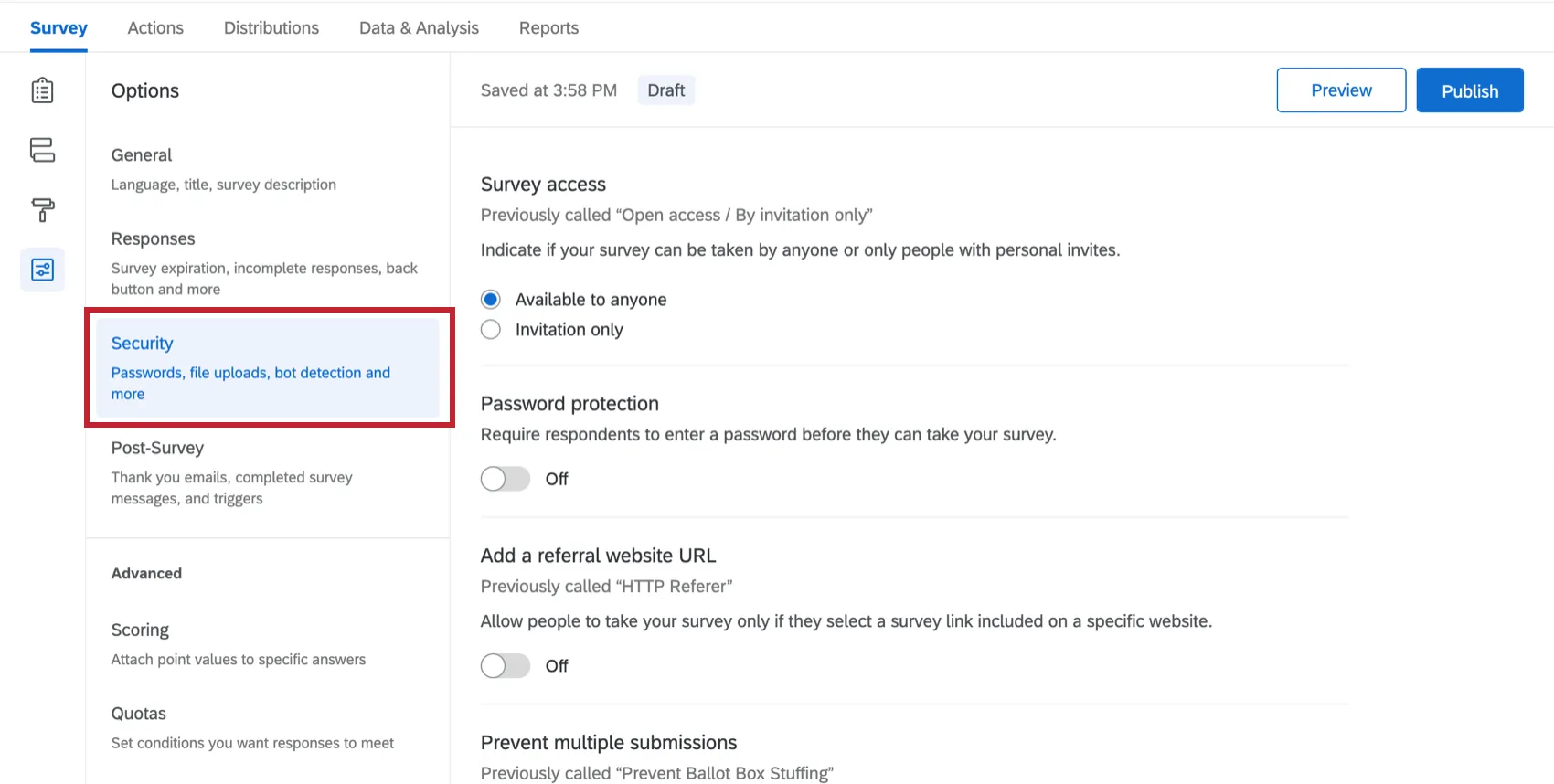
Task: Open the Reports tab
Action: tap(548, 28)
